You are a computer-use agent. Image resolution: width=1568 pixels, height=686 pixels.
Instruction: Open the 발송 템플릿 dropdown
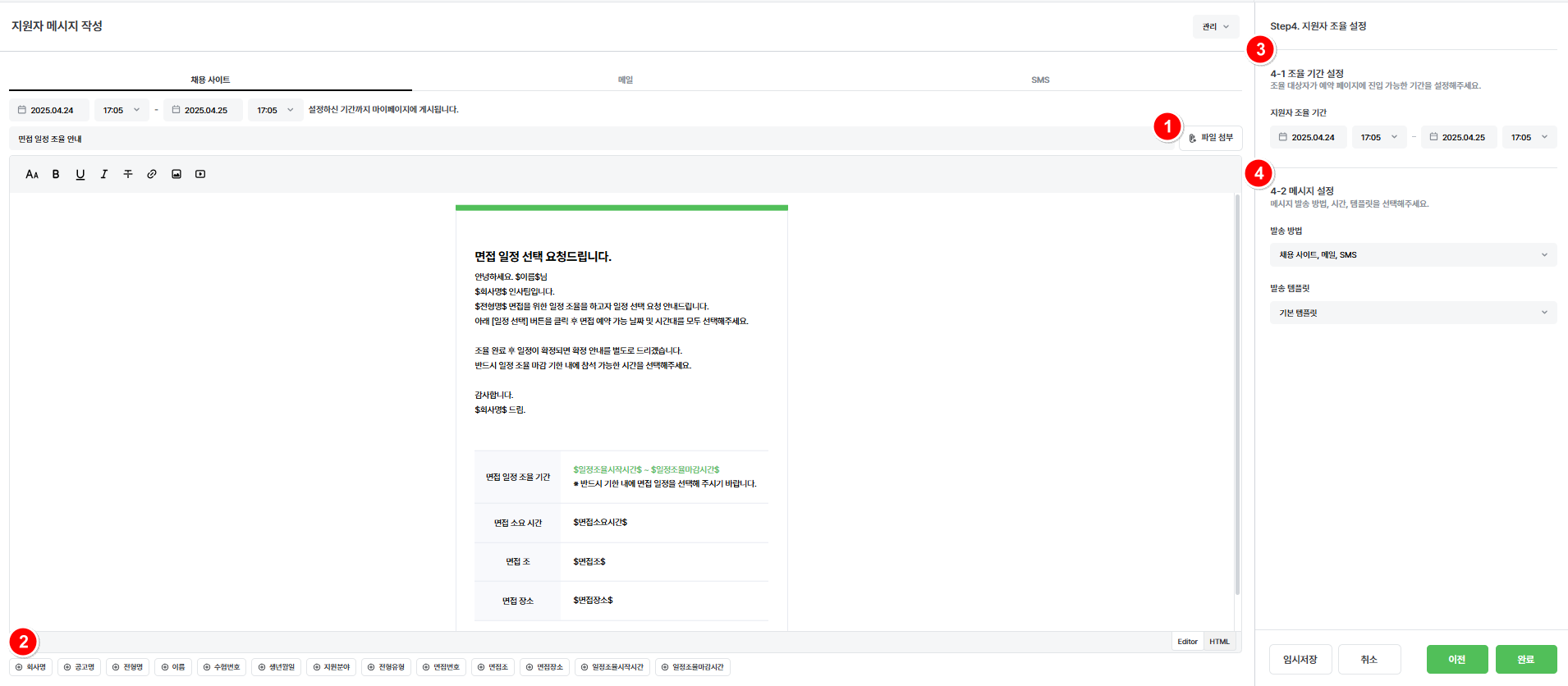coord(1412,313)
